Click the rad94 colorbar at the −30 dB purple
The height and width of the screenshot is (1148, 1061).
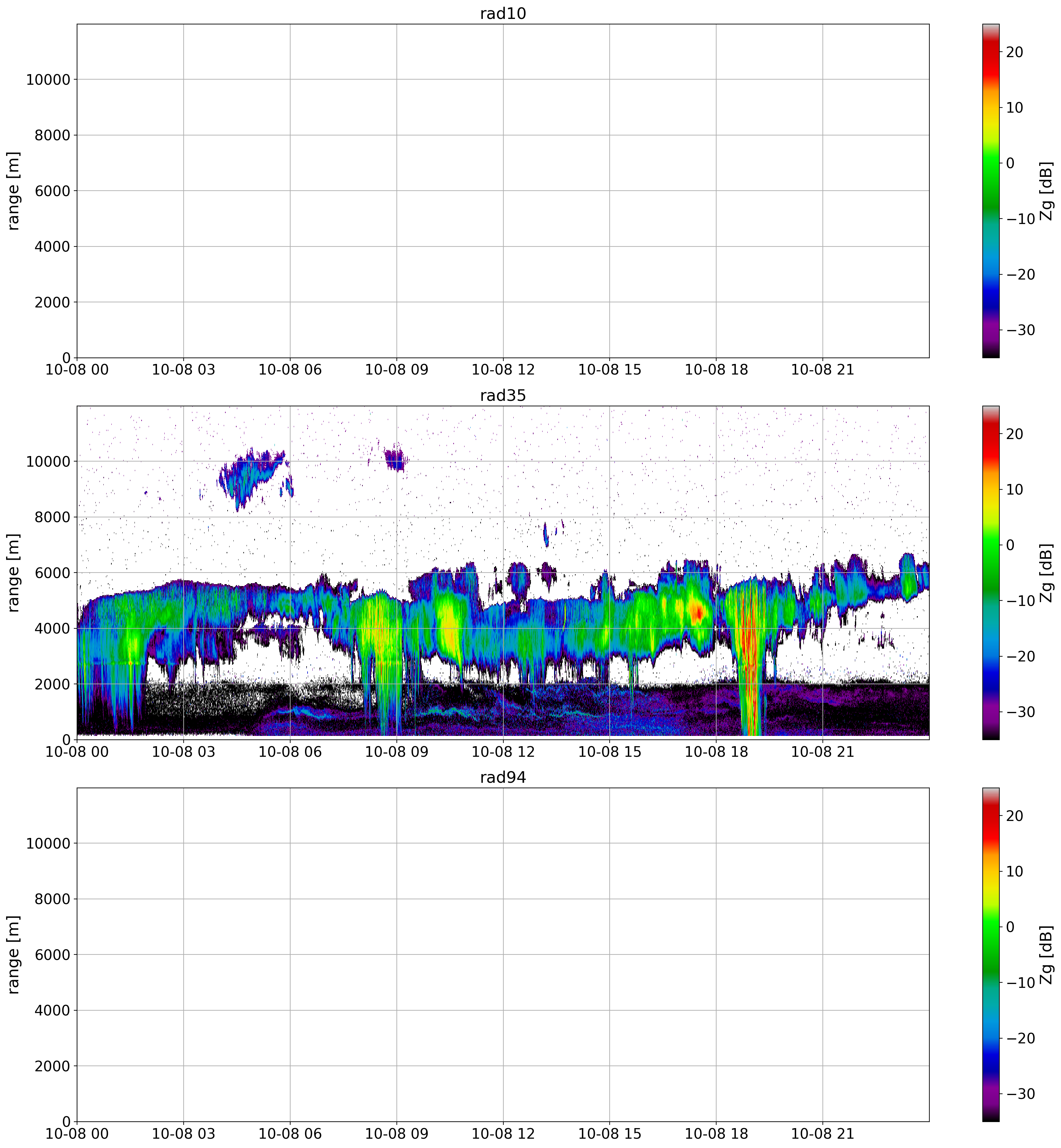[x=990, y=1093]
